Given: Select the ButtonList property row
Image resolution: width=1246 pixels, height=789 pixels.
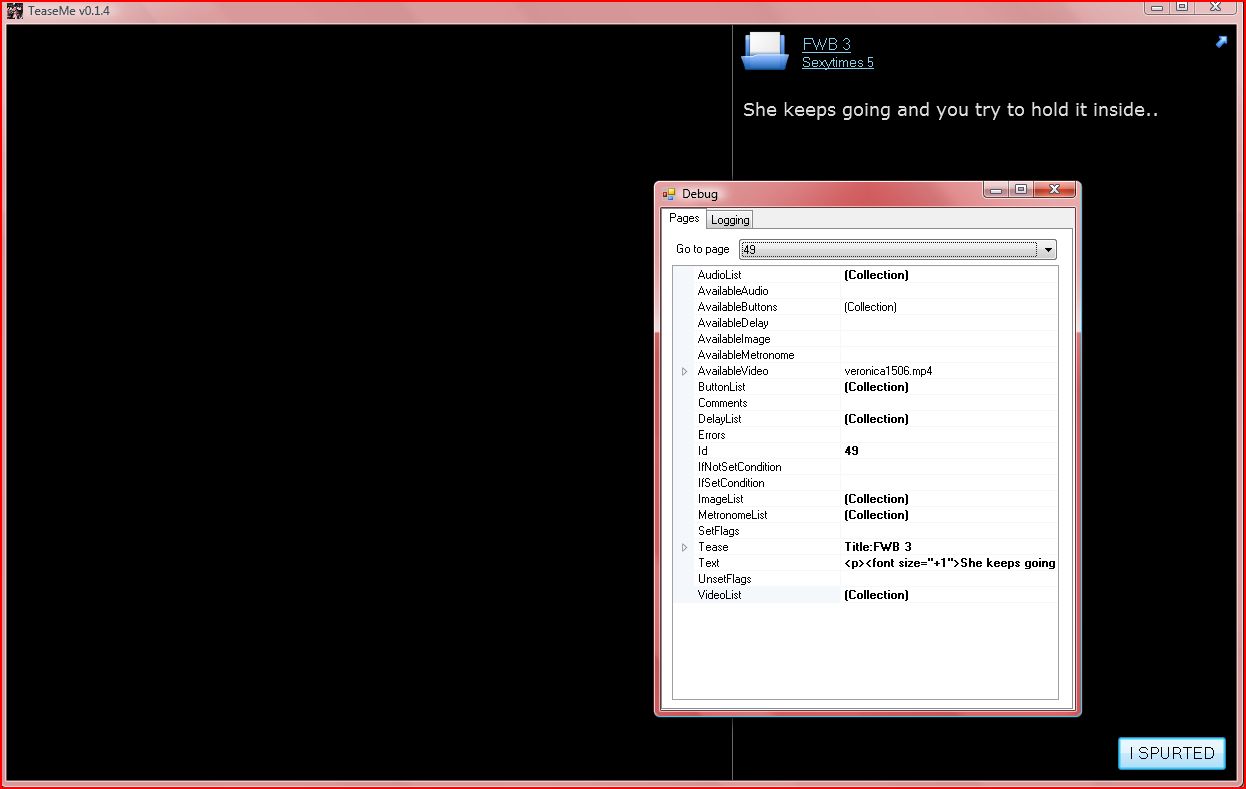Looking at the screenshot, I should click(865, 387).
